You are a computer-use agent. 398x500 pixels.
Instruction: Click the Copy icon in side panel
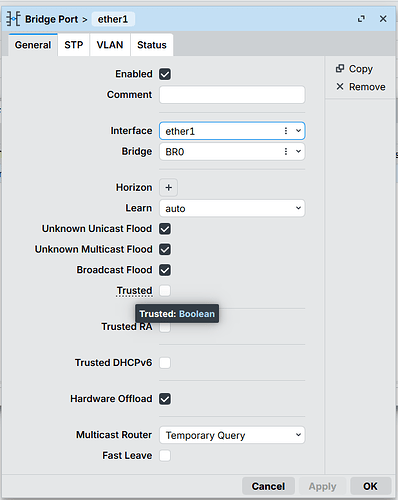340,68
